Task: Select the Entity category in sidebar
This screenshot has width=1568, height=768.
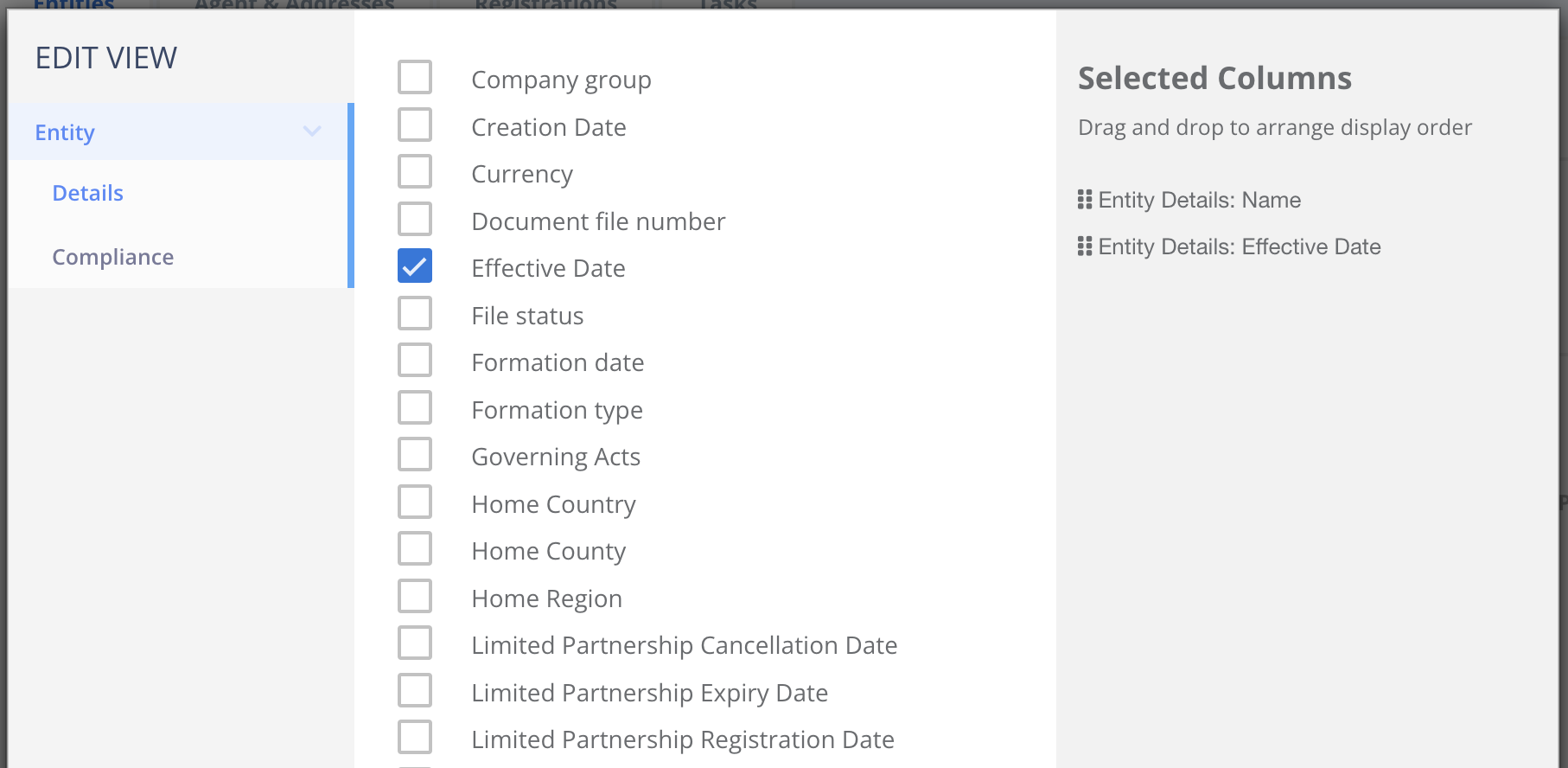Action: pos(66,132)
